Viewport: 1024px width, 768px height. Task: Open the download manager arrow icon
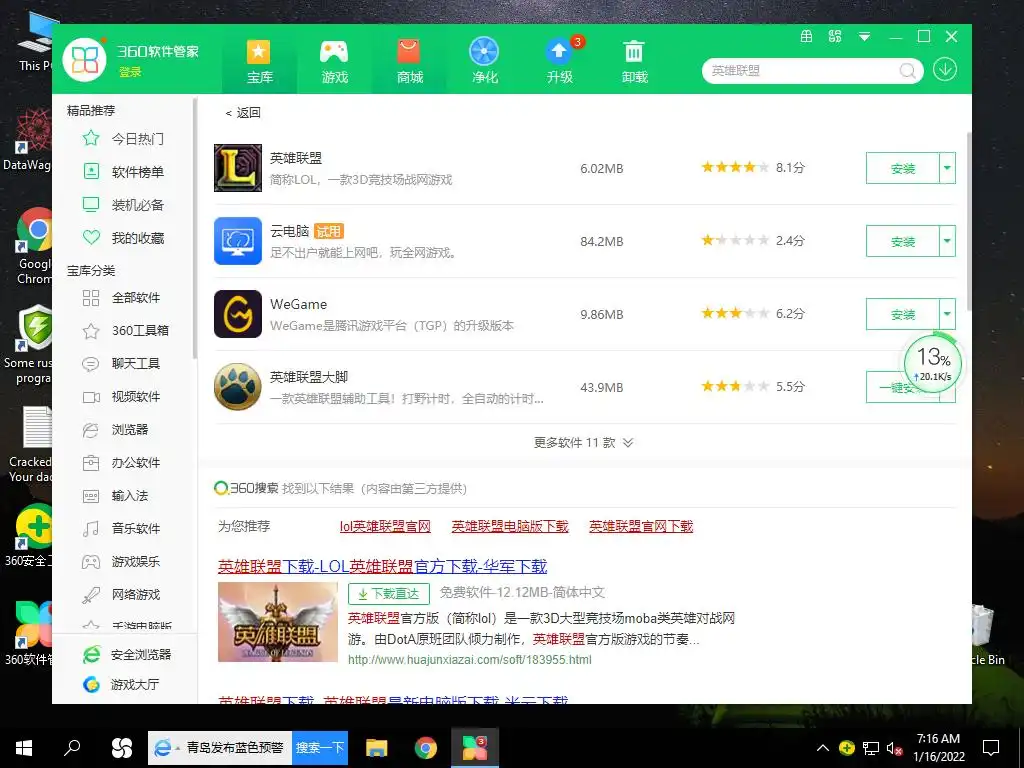point(944,69)
